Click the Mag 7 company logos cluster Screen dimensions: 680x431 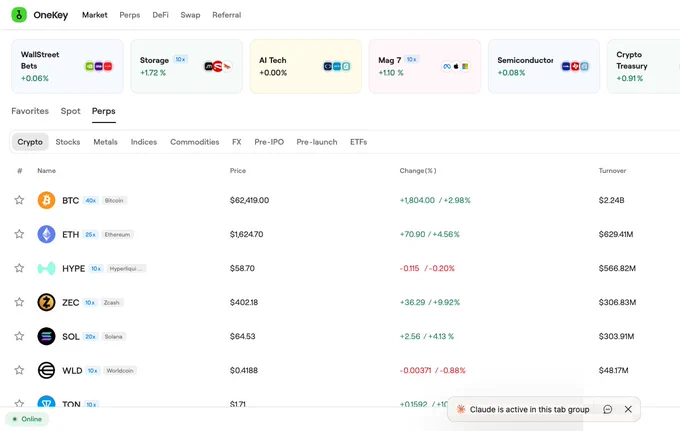(456, 66)
